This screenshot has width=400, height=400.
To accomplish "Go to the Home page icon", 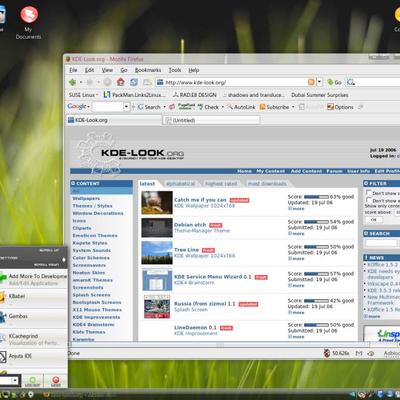I will pyautogui.click(x=121, y=82).
